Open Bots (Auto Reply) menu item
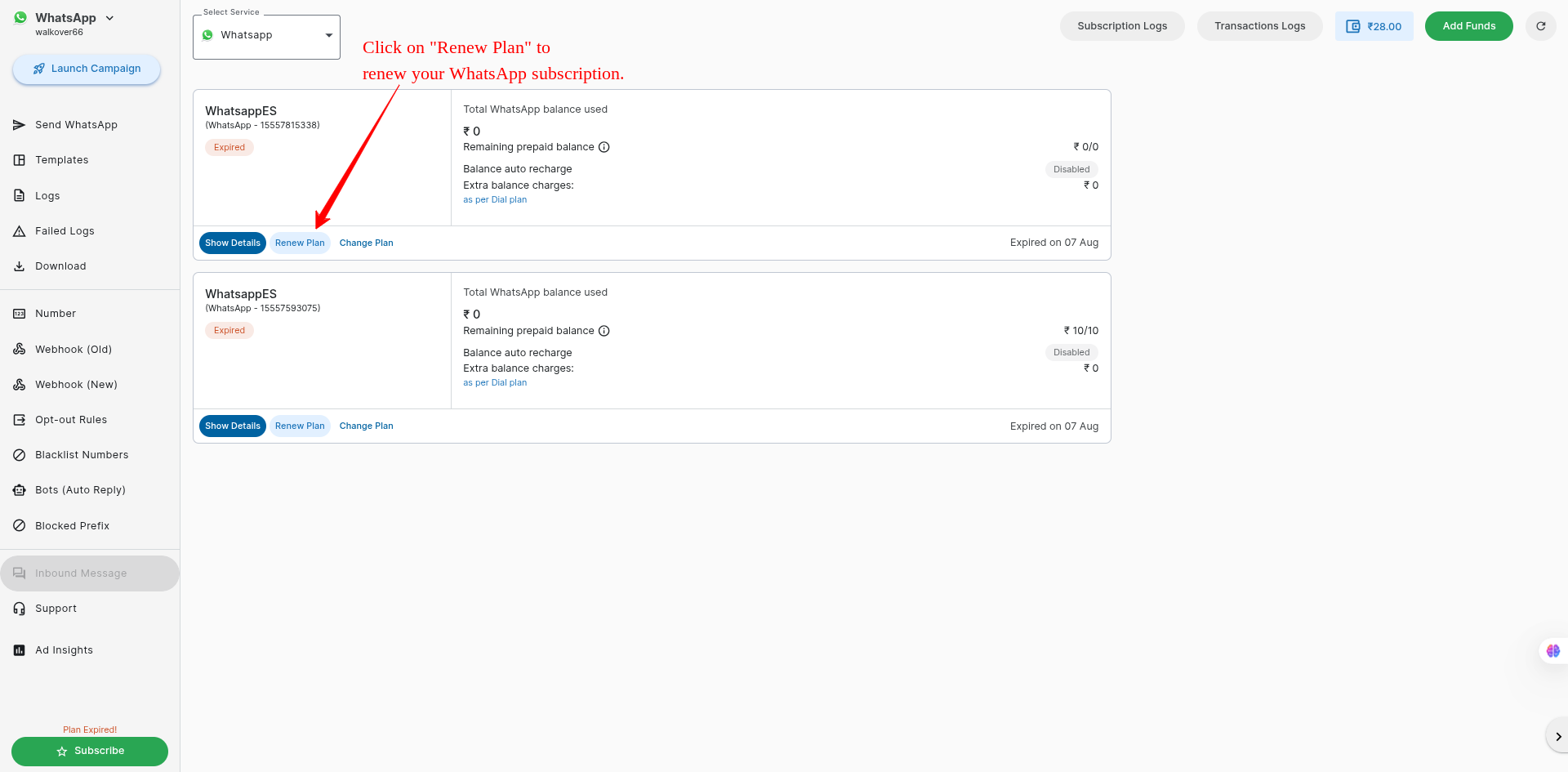1568x772 pixels. point(90,490)
